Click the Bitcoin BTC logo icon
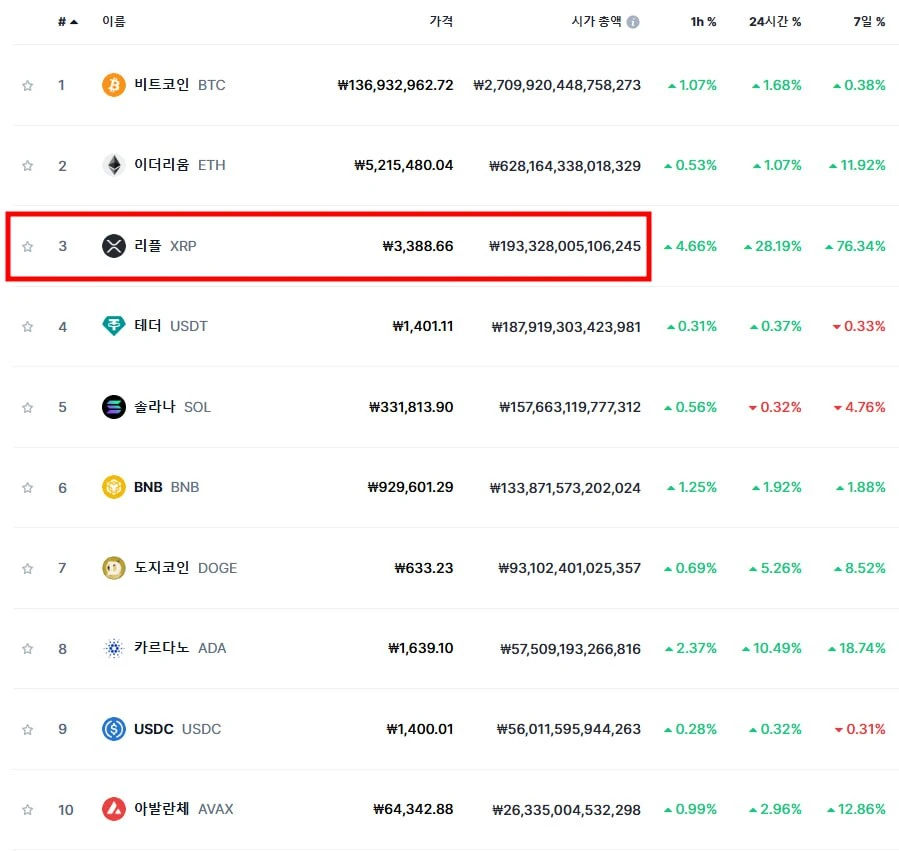The height and width of the screenshot is (851, 899). (x=114, y=85)
